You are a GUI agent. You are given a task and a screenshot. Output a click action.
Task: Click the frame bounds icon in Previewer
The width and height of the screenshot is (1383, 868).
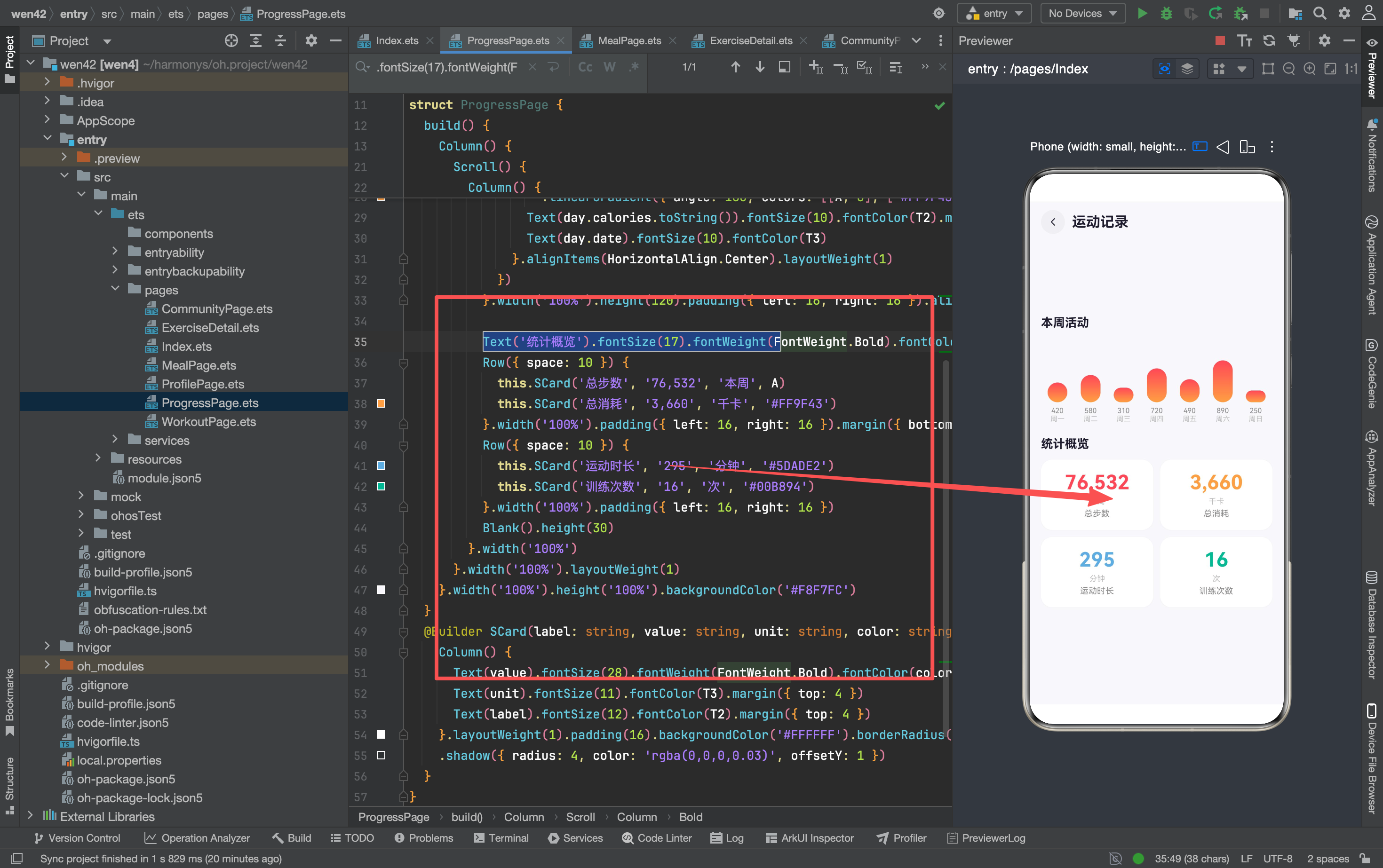point(1268,69)
